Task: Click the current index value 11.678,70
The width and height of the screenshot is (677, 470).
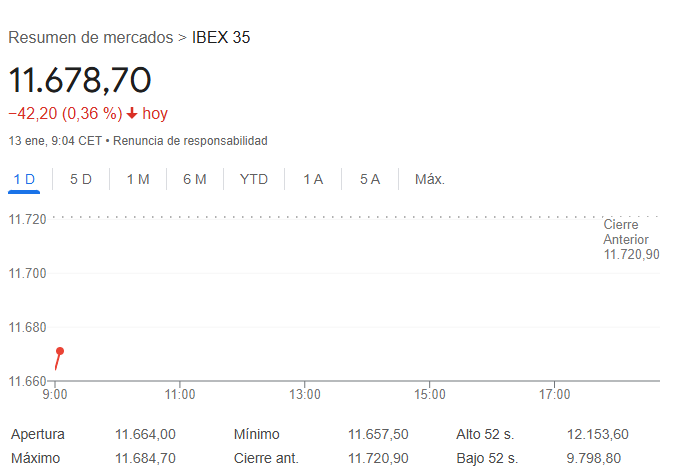Action: (80, 80)
